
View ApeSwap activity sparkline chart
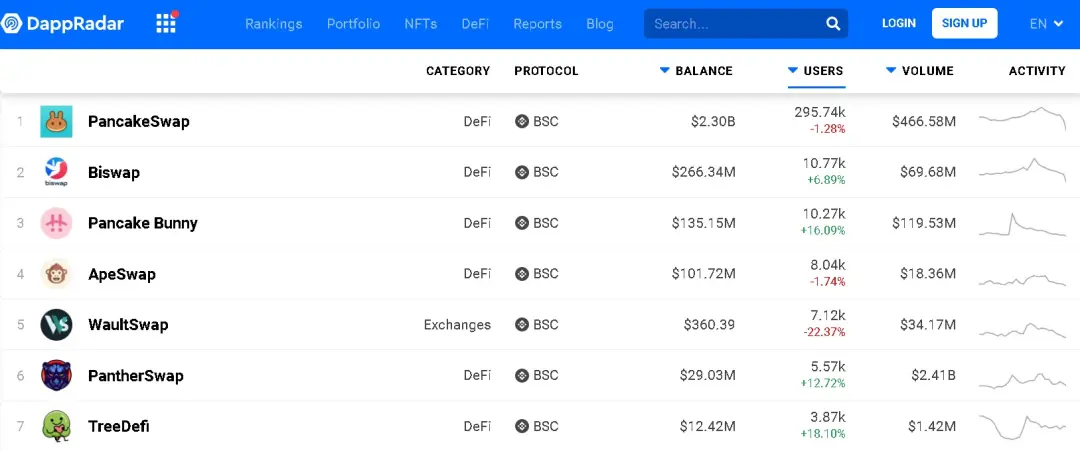1022,279
